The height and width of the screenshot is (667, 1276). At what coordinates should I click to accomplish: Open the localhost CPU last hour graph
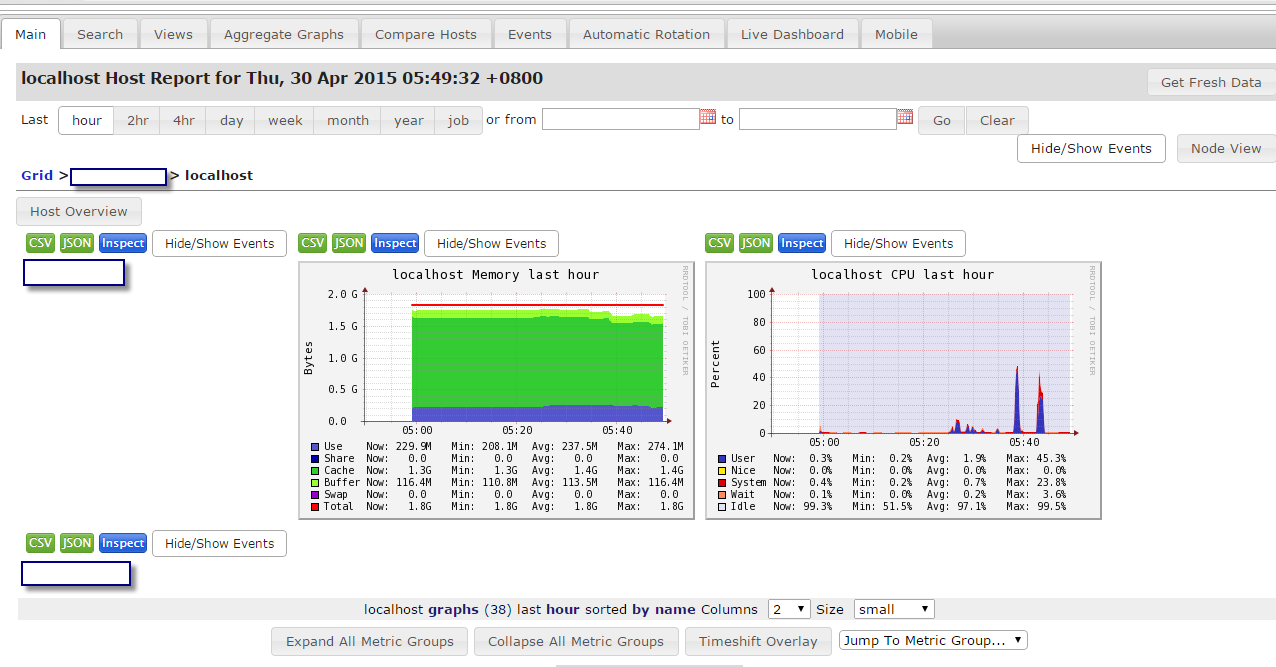click(x=903, y=391)
